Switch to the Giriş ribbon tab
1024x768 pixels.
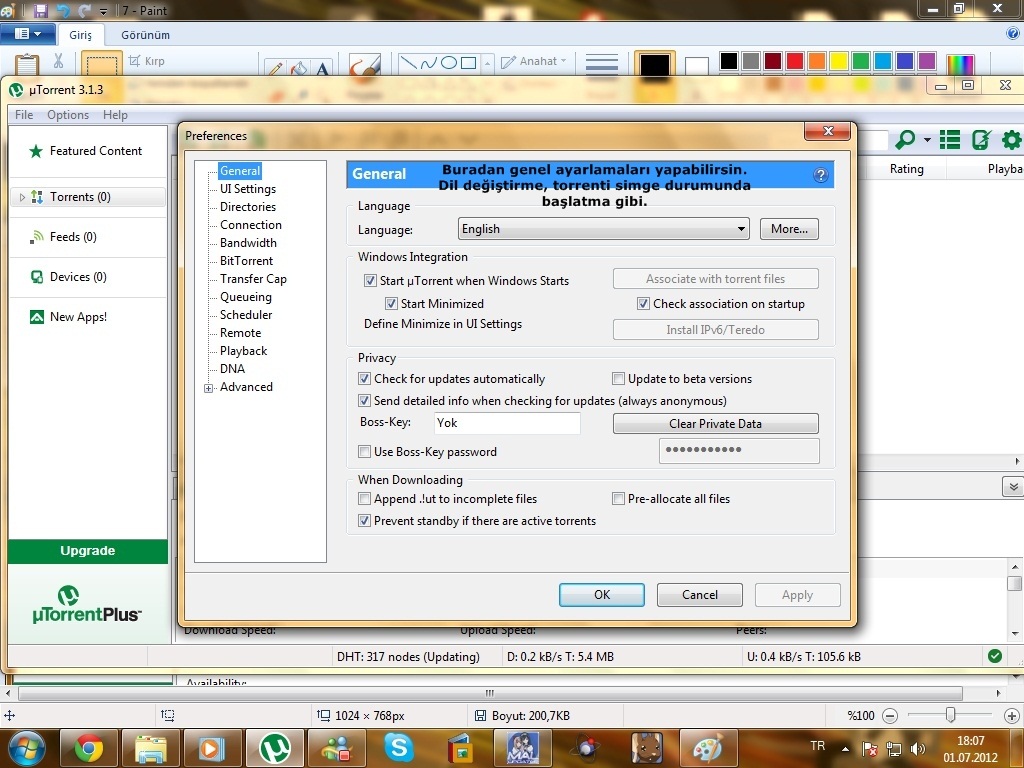81,35
